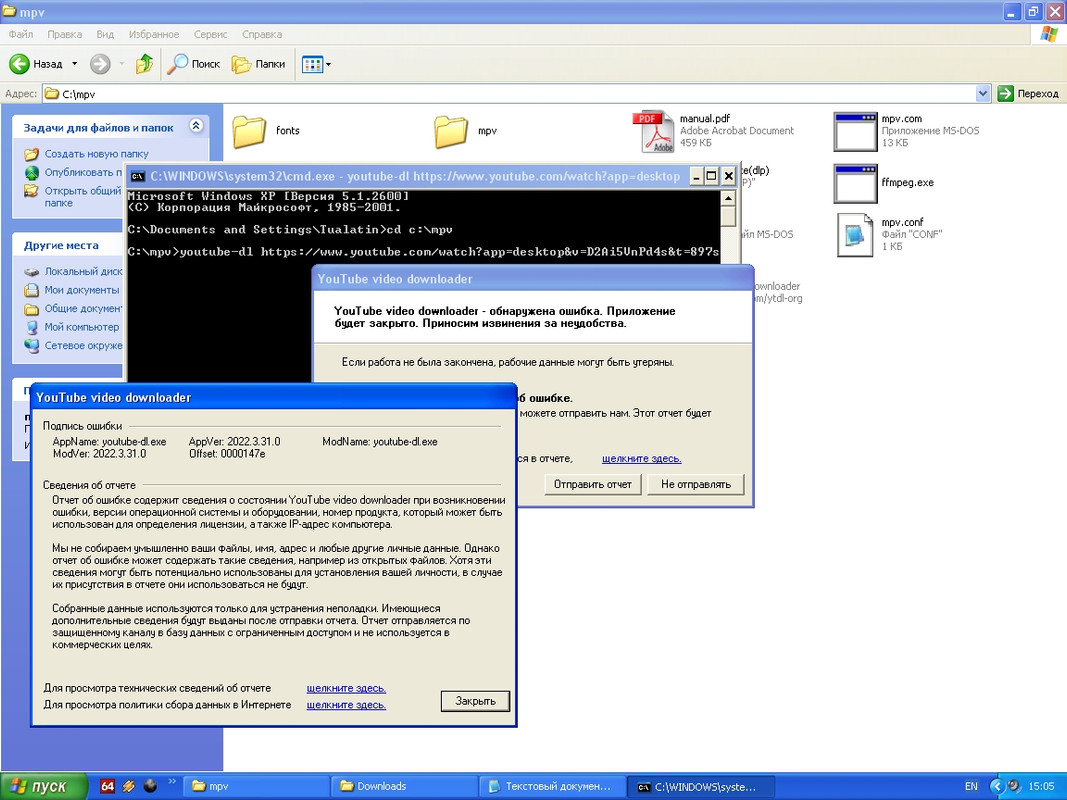Open the Справка menu
The image size is (1067, 800).
coord(262,34)
